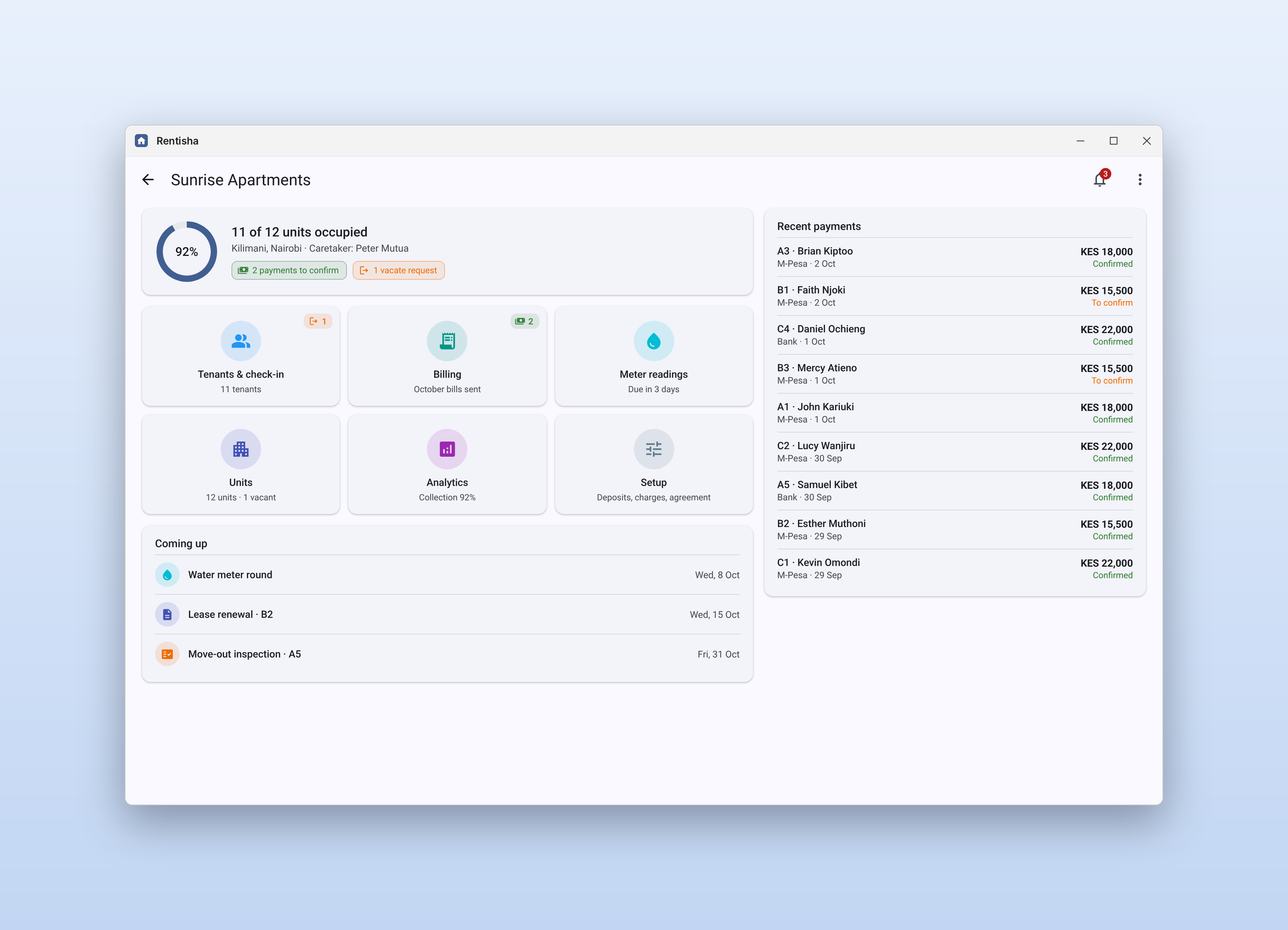The image size is (1288, 930).
Task: Click To confirm status for Faith Njoki
Action: 1111,303
